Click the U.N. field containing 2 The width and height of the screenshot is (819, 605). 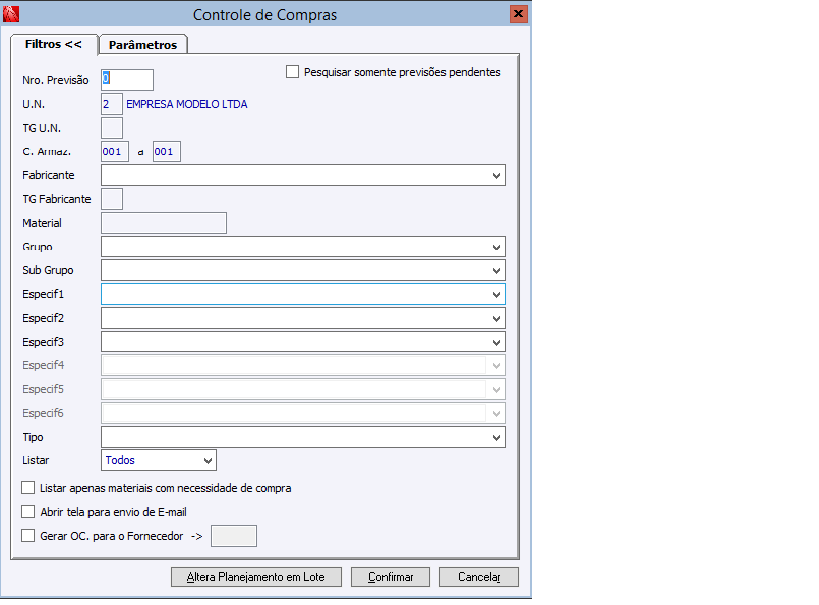click(112, 104)
